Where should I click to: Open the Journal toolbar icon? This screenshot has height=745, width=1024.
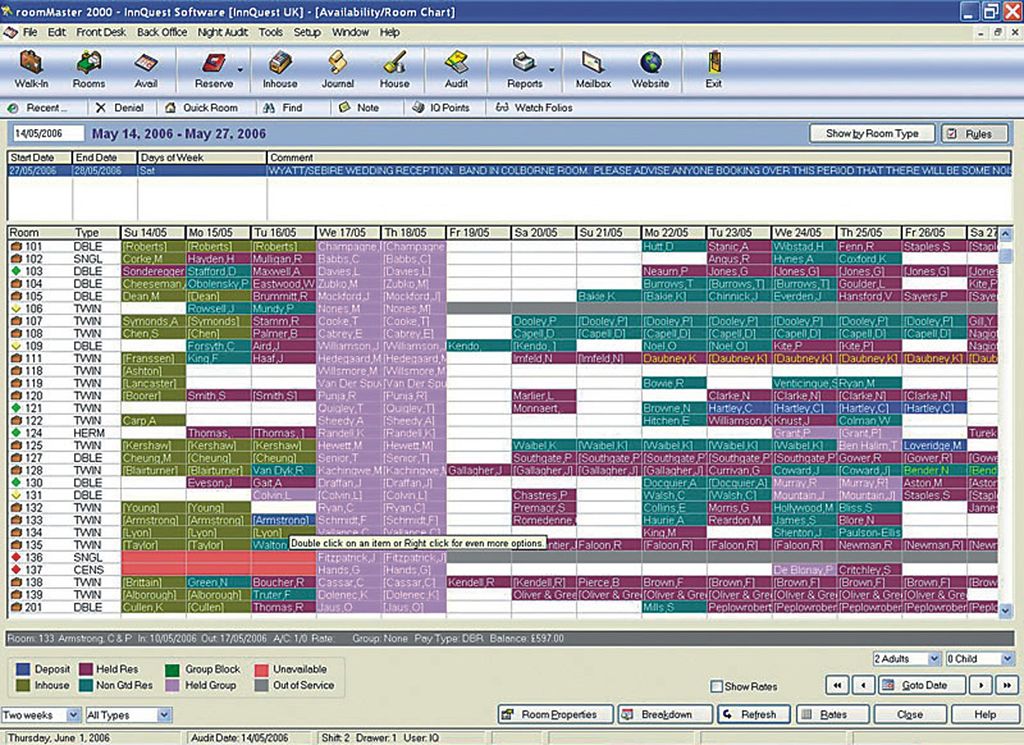[338, 69]
